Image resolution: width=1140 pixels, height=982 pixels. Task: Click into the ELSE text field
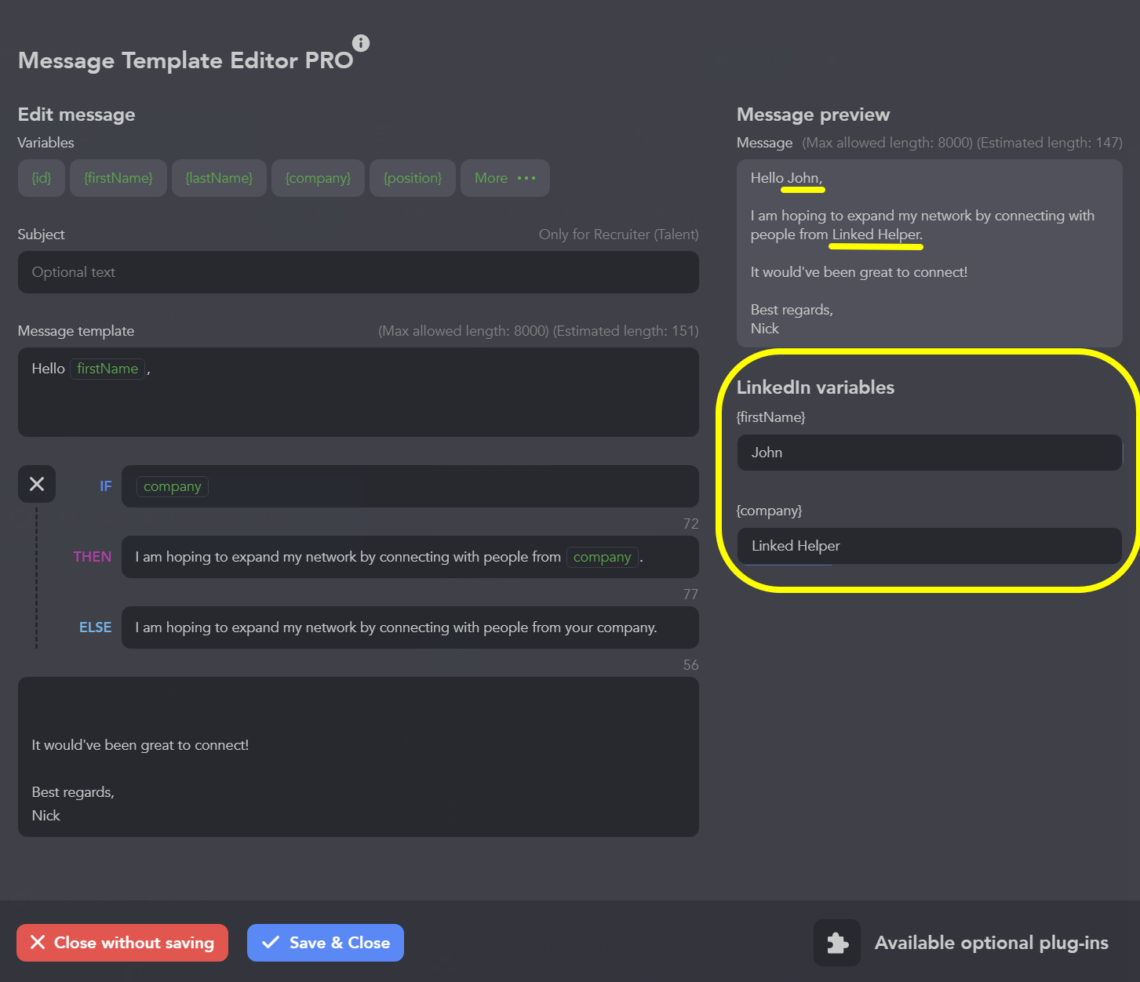click(x=410, y=628)
